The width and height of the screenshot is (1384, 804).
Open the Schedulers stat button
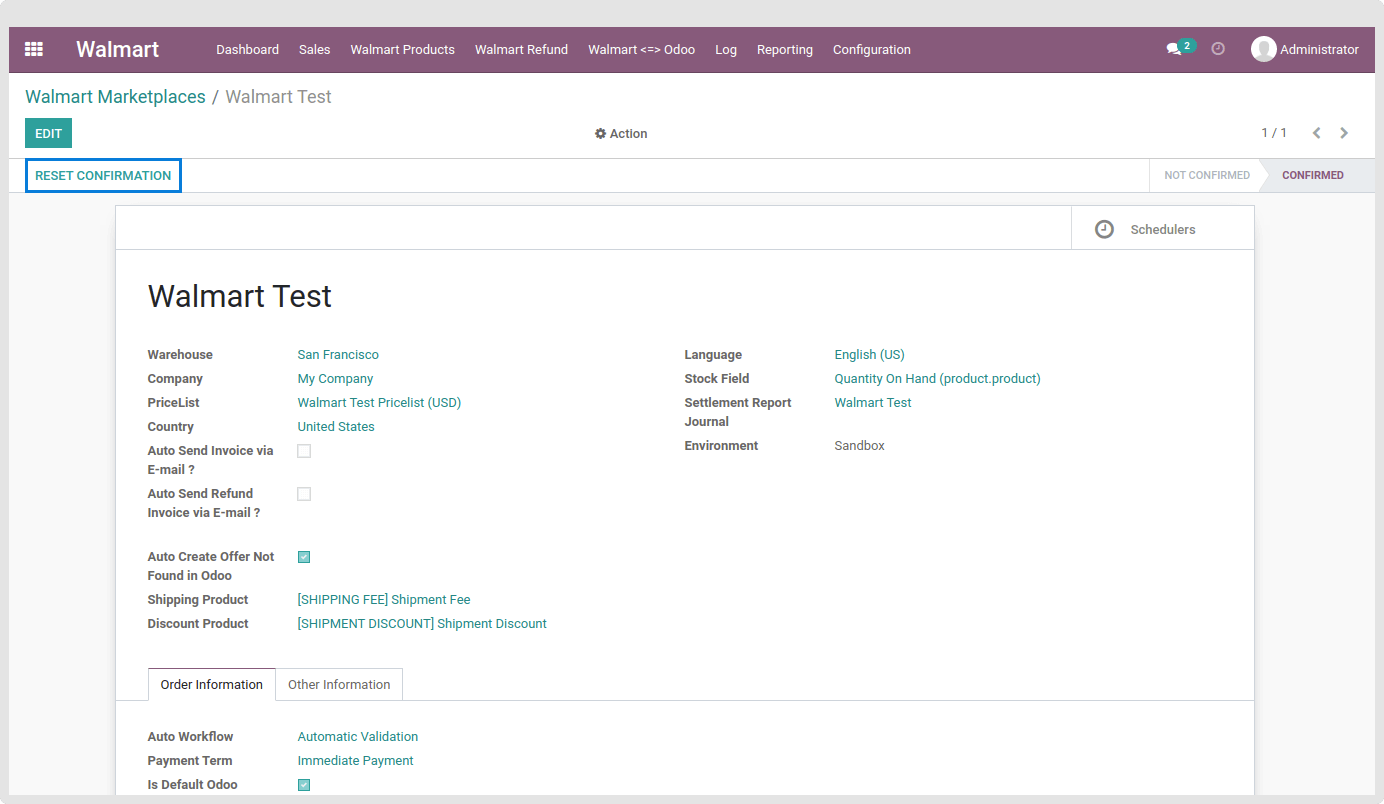pos(1162,229)
